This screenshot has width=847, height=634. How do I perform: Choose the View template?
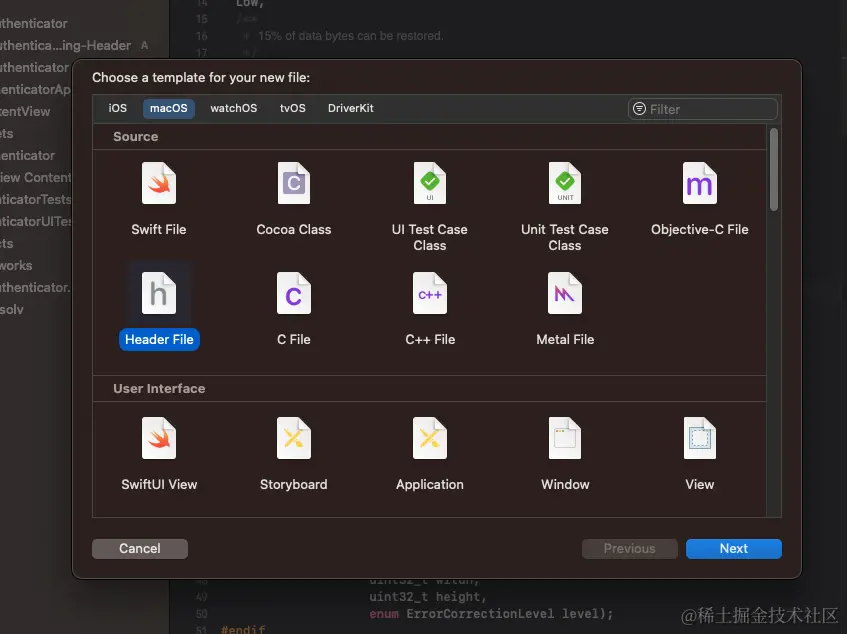pos(699,450)
